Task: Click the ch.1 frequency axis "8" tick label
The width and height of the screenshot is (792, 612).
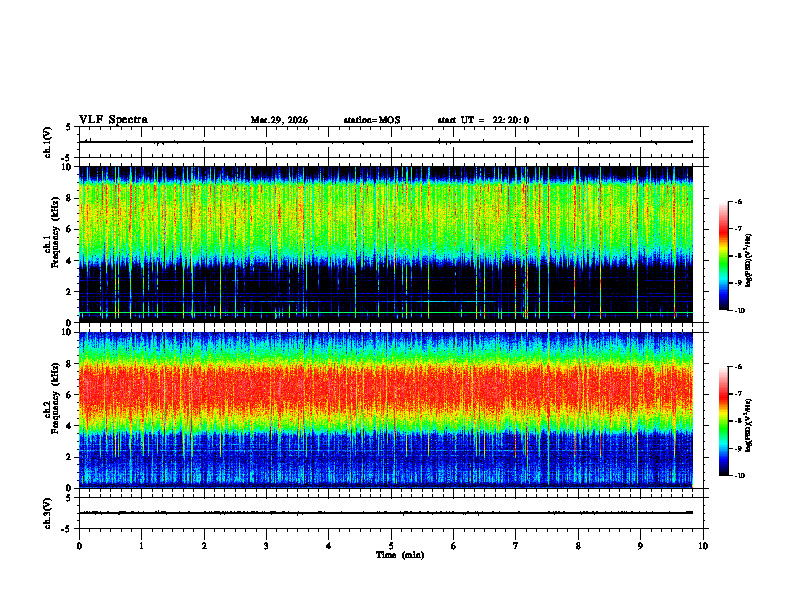Action: tap(71, 198)
